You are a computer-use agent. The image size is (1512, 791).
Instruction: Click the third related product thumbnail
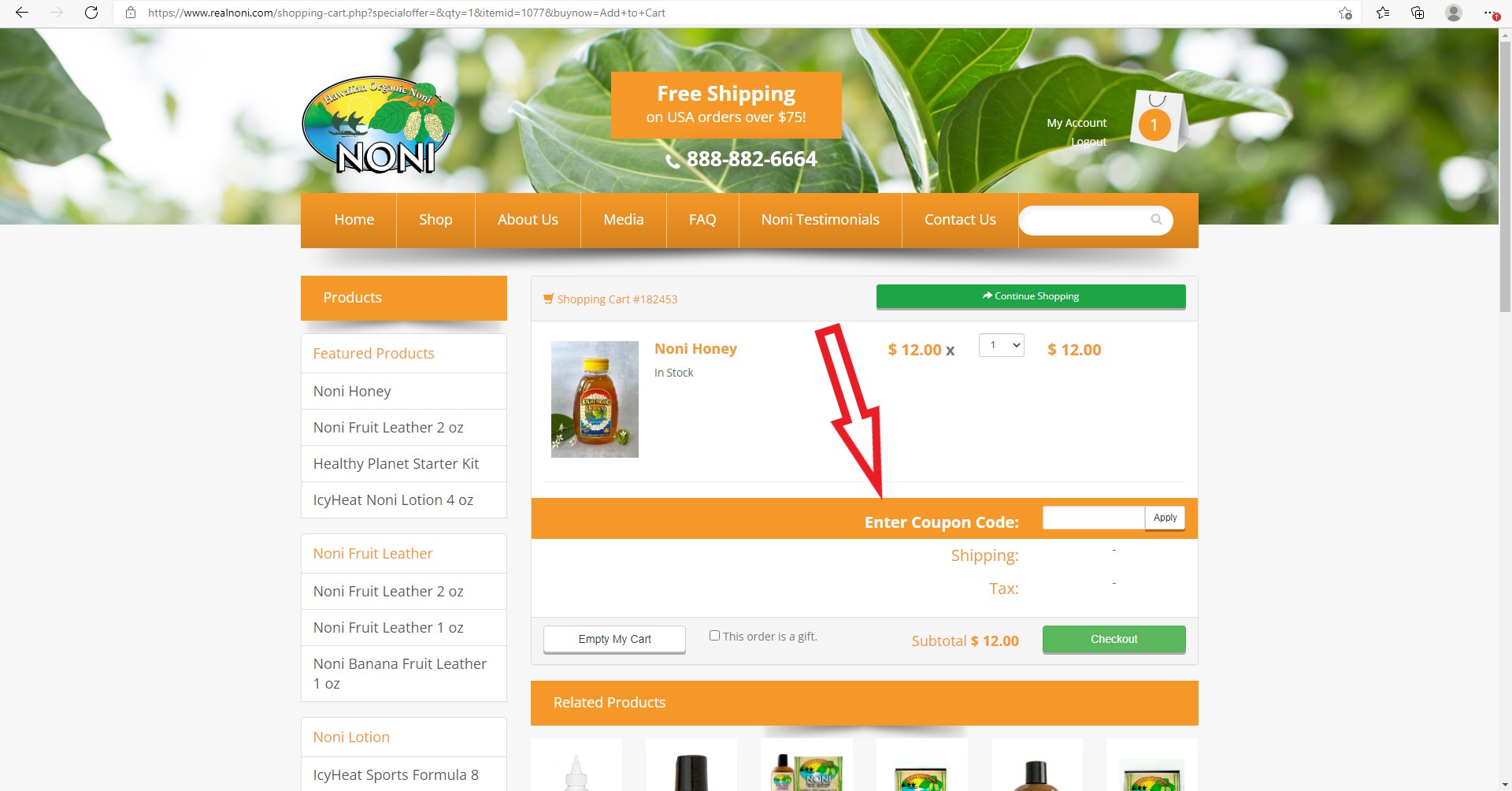click(806, 764)
